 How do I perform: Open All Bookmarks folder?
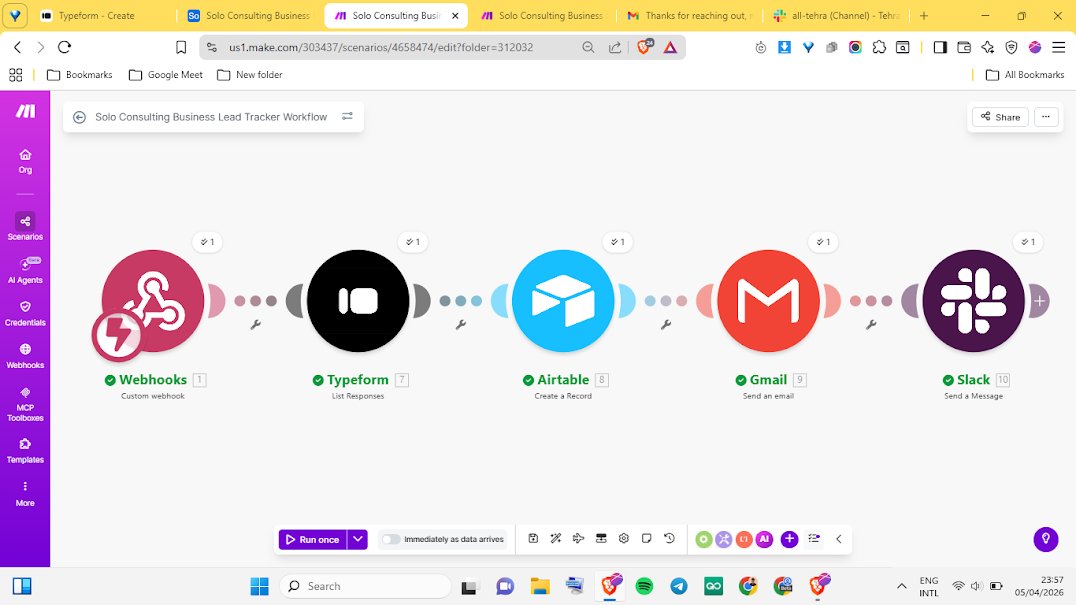pos(1025,75)
